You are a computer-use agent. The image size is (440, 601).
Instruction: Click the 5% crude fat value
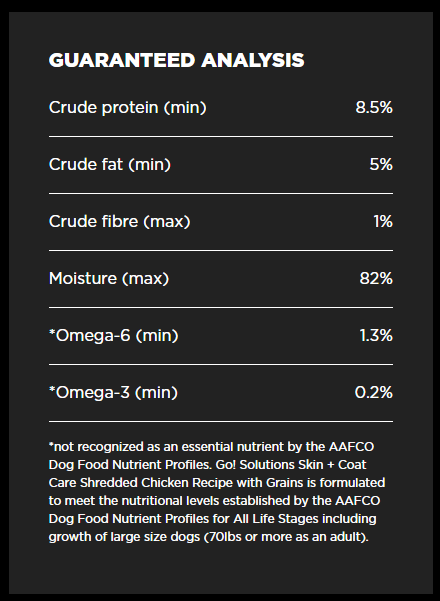point(381,164)
